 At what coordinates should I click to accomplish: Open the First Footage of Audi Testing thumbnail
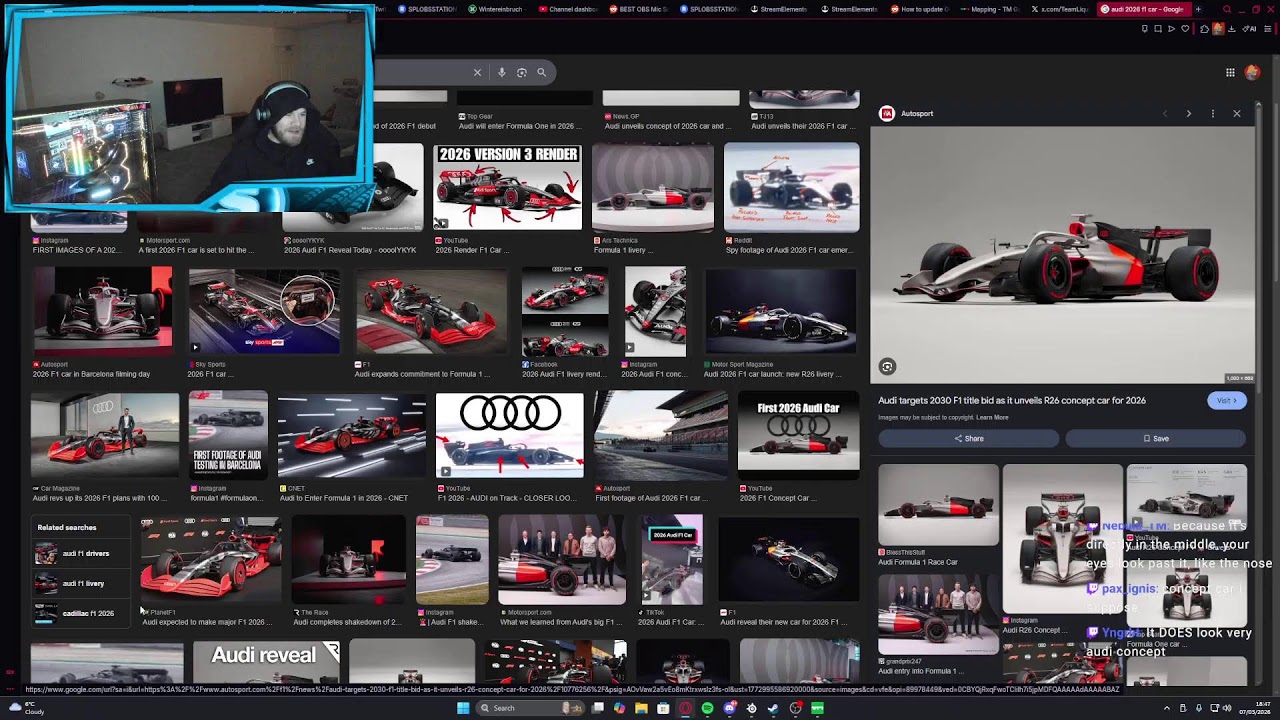[x=228, y=436]
